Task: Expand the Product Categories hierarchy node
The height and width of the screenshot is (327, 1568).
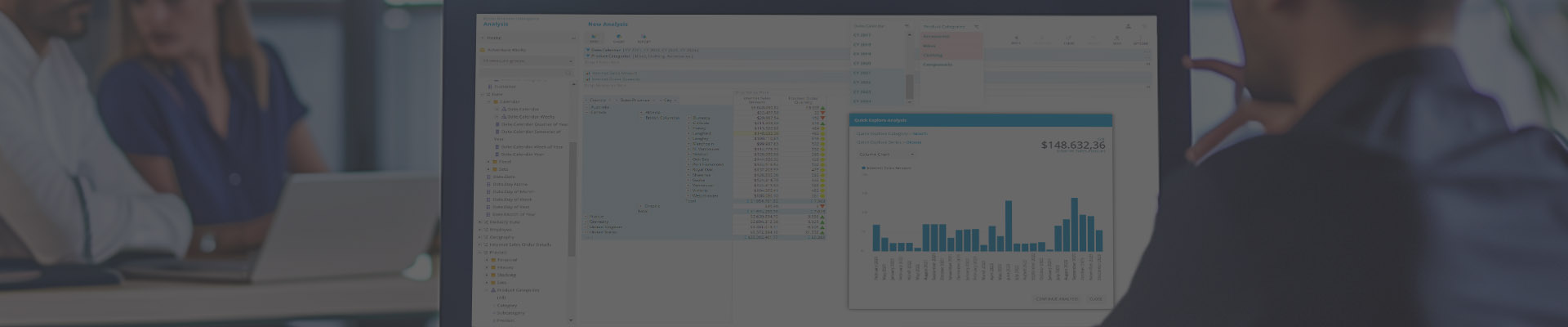Action: click(488, 290)
